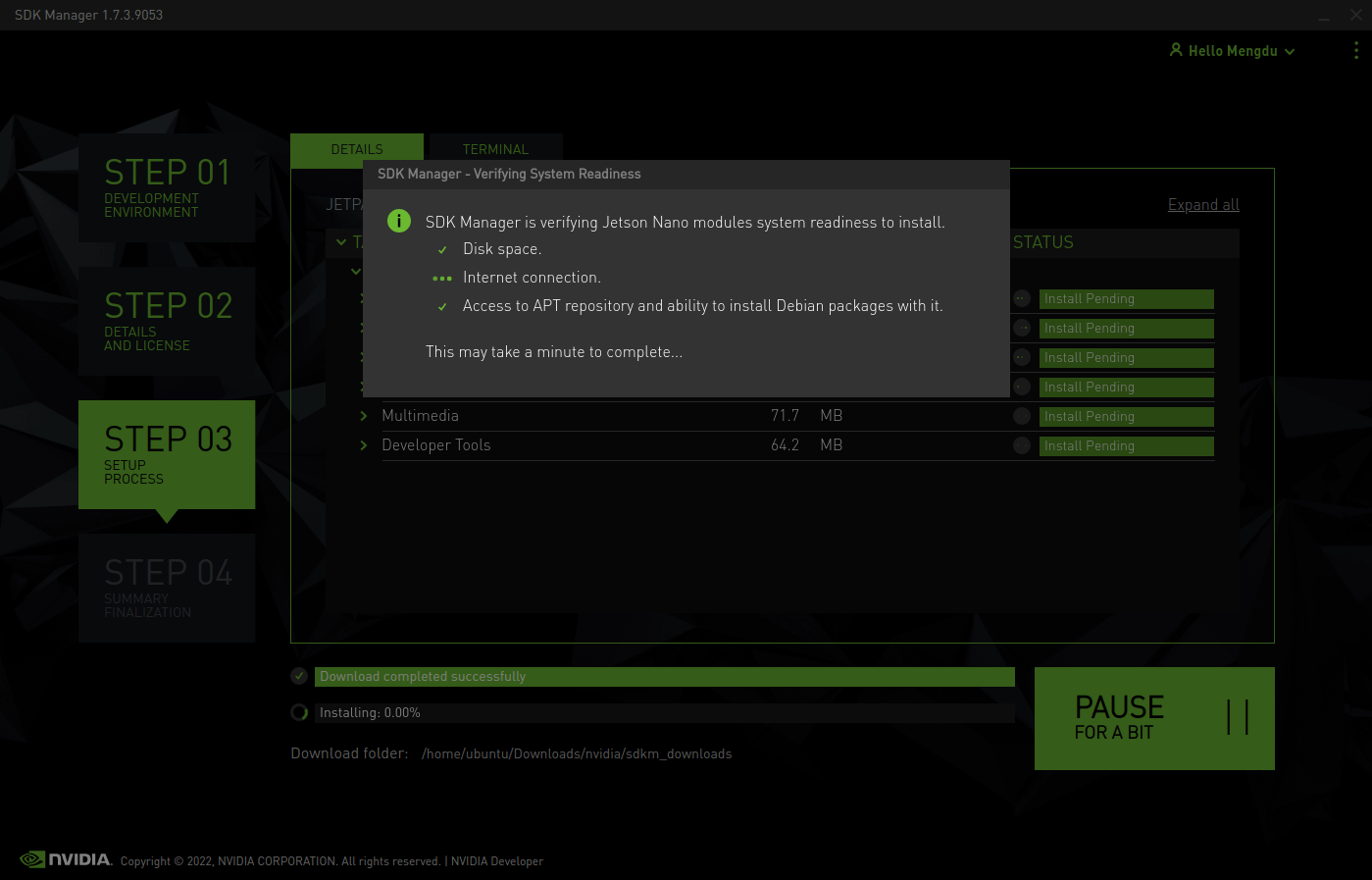Collapse the top-level Jetpack tree chevron

pyautogui.click(x=341, y=242)
